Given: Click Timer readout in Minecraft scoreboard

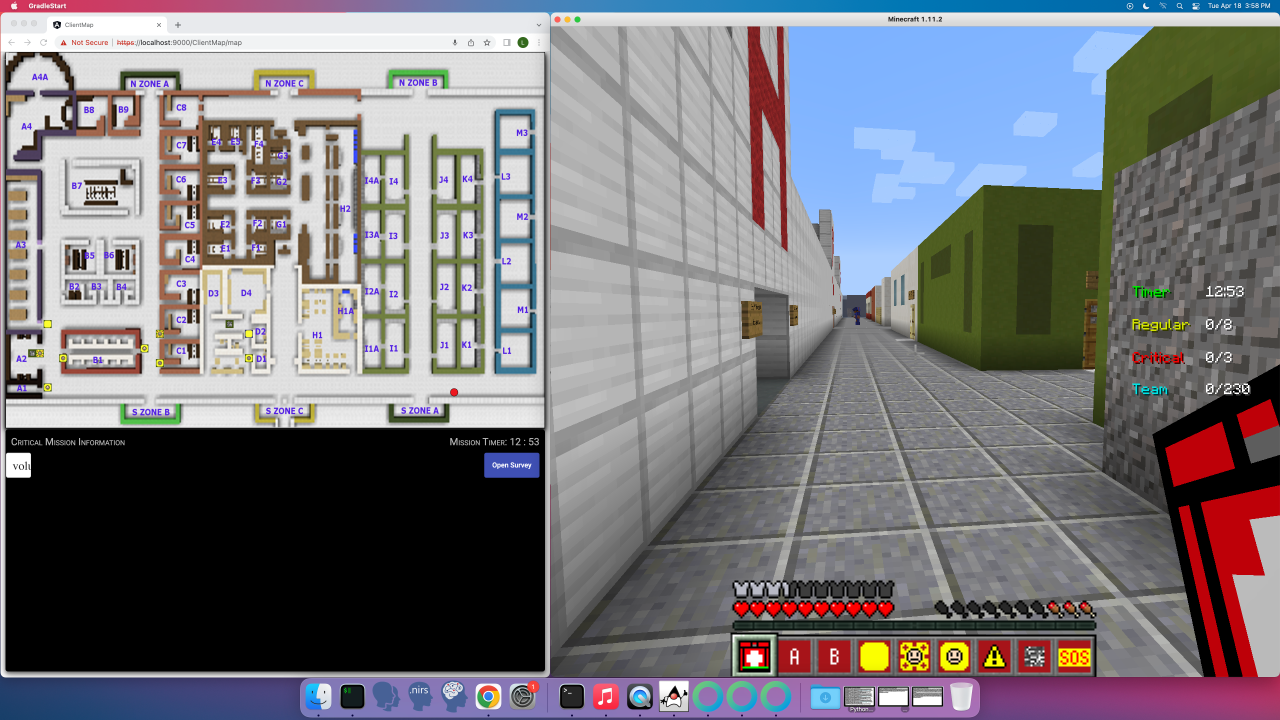Looking at the screenshot, I should [x=1190, y=292].
